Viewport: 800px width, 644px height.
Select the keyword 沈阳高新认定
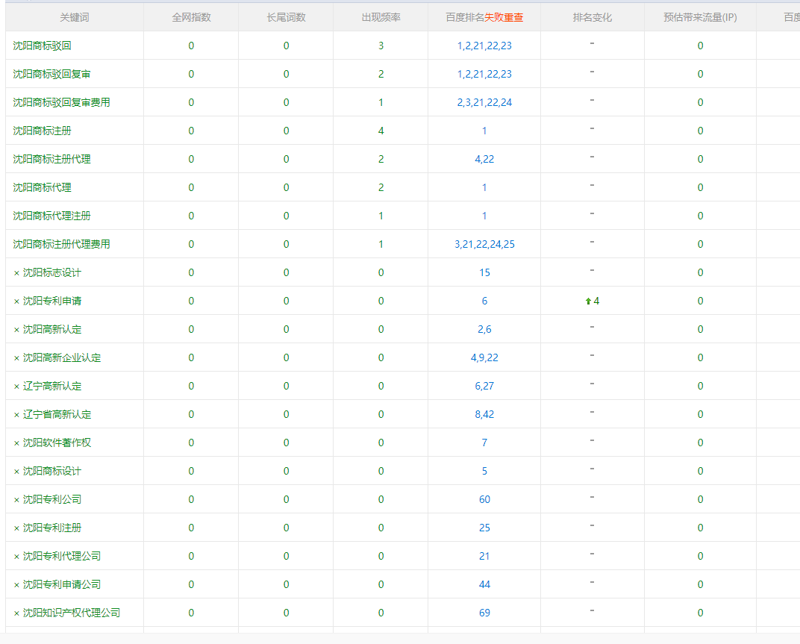(x=52, y=329)
